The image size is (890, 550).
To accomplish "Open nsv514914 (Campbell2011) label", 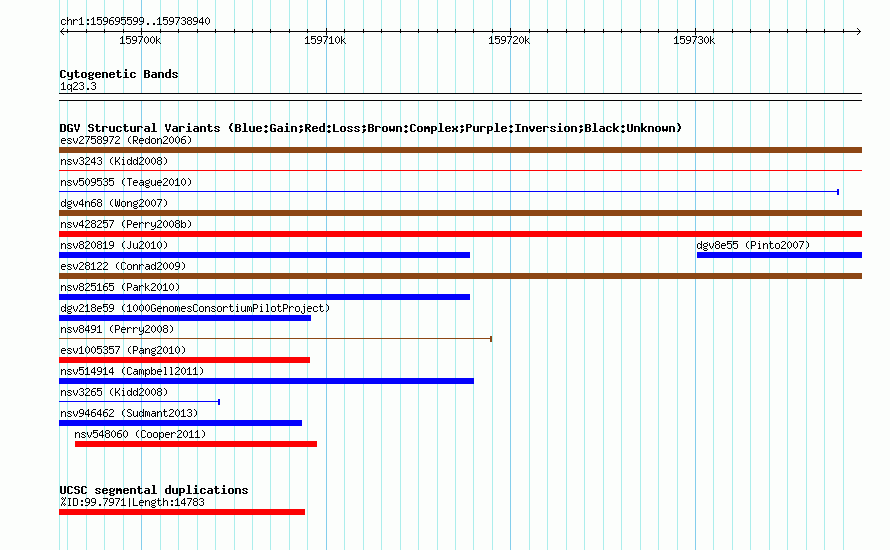I will point(132,371).
